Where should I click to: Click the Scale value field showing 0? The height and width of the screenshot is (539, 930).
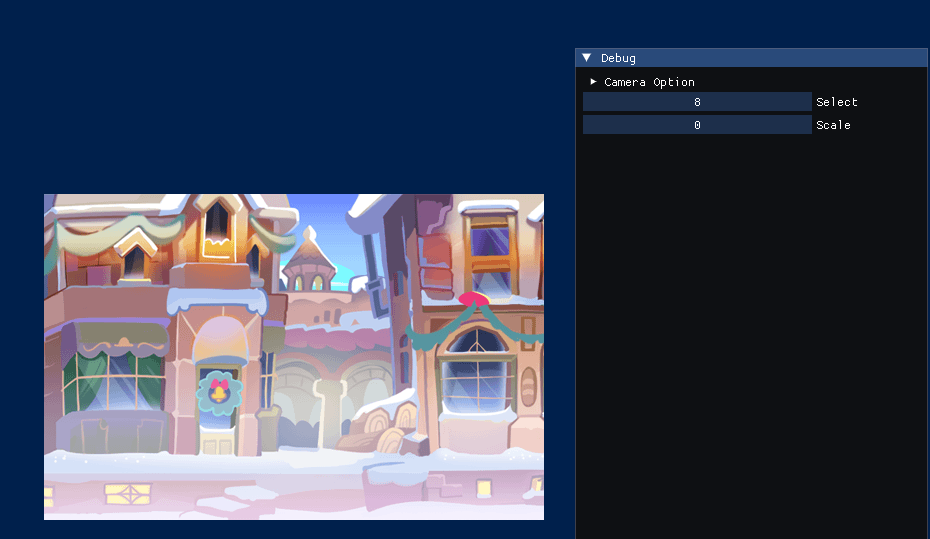point(697,125)
